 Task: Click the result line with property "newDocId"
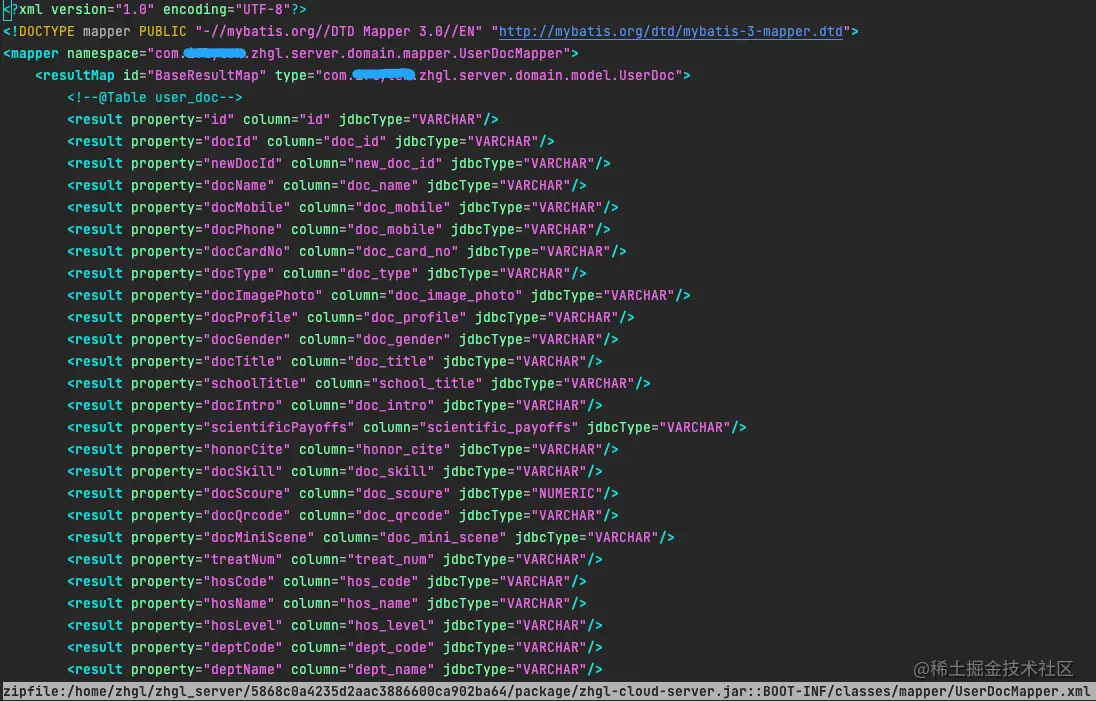338,164
